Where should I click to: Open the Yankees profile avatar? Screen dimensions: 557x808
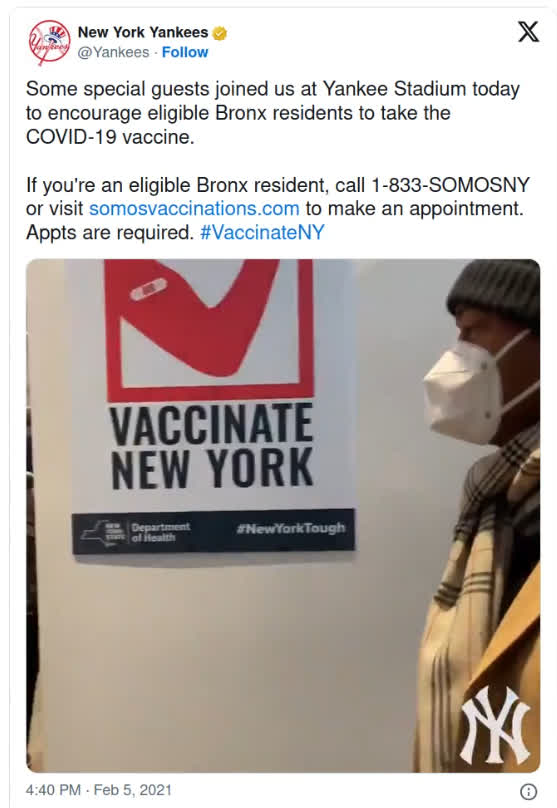(48, 42)
